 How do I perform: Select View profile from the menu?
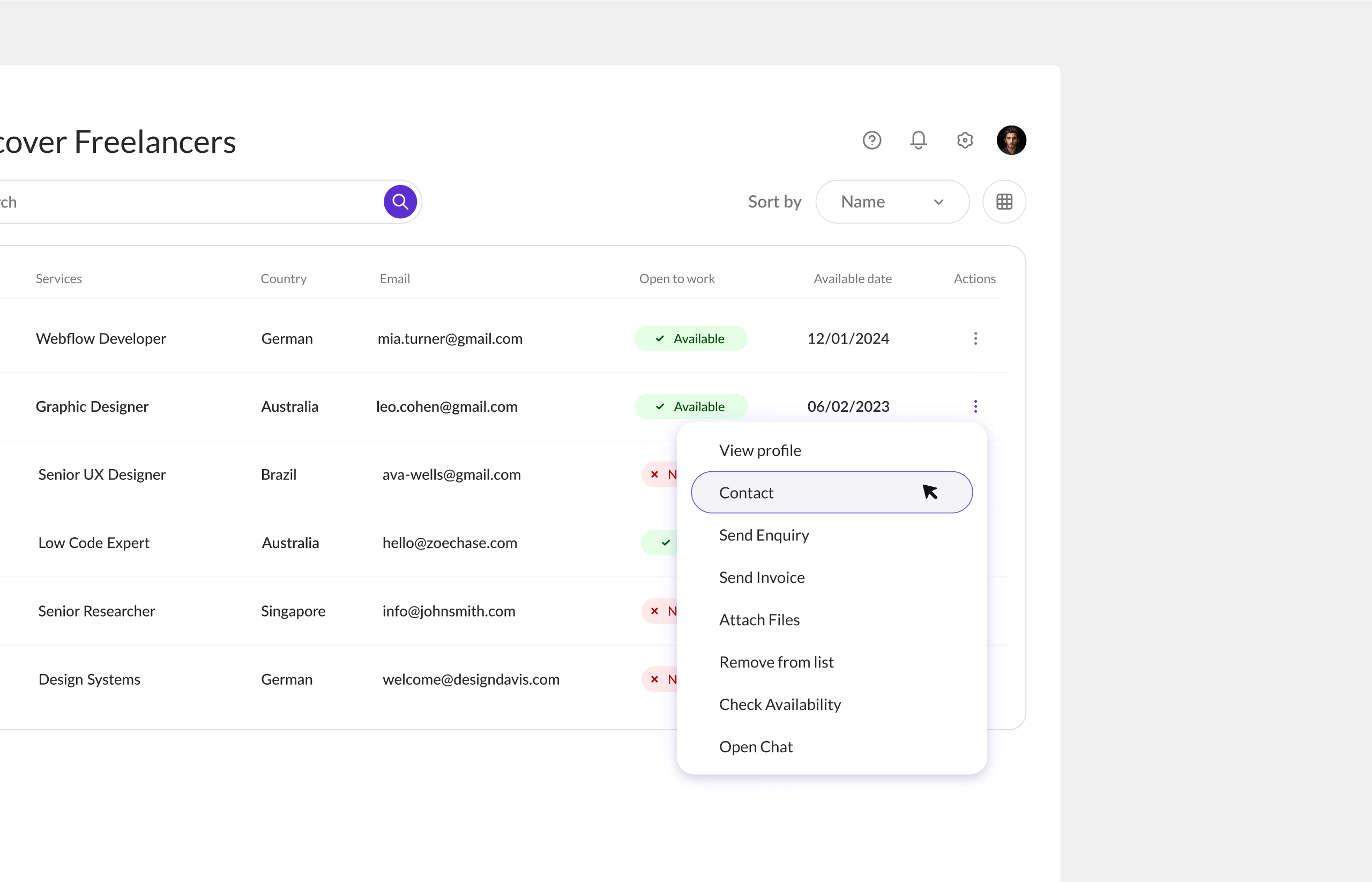[760, 451]
